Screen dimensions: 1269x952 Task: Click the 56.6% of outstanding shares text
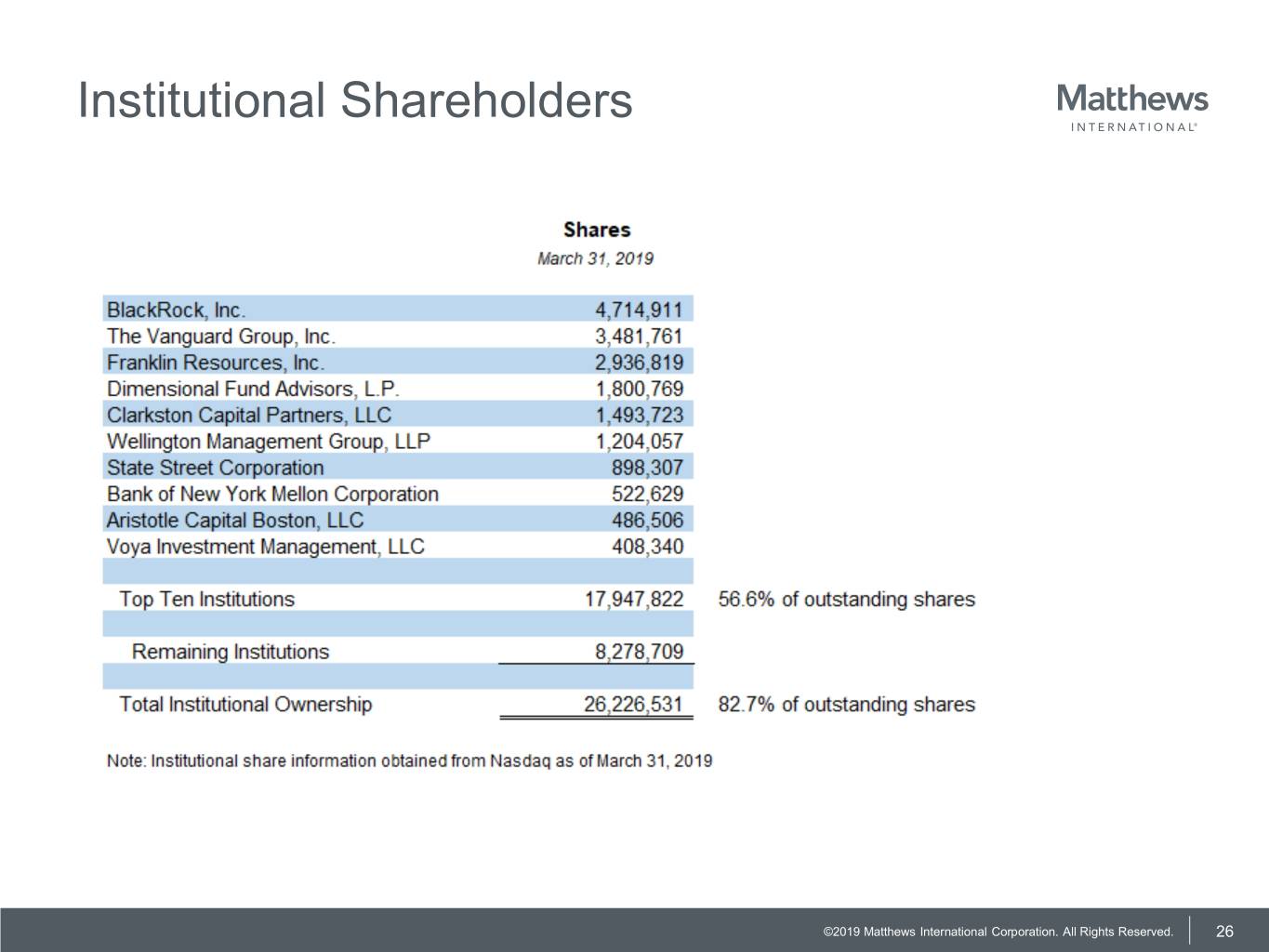[x=846, y=600]
